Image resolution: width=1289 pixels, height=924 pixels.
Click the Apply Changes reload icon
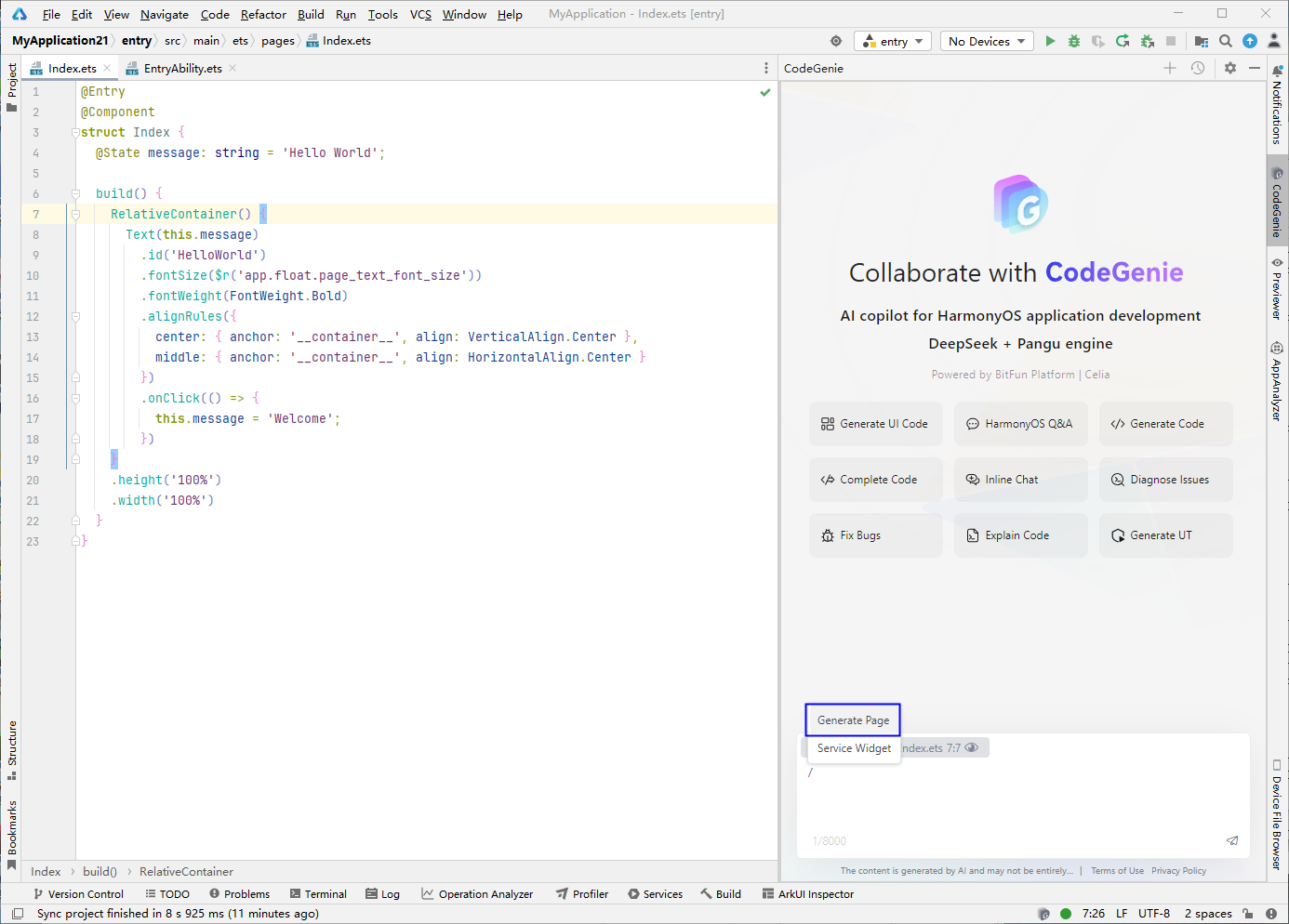point(1123,41)
